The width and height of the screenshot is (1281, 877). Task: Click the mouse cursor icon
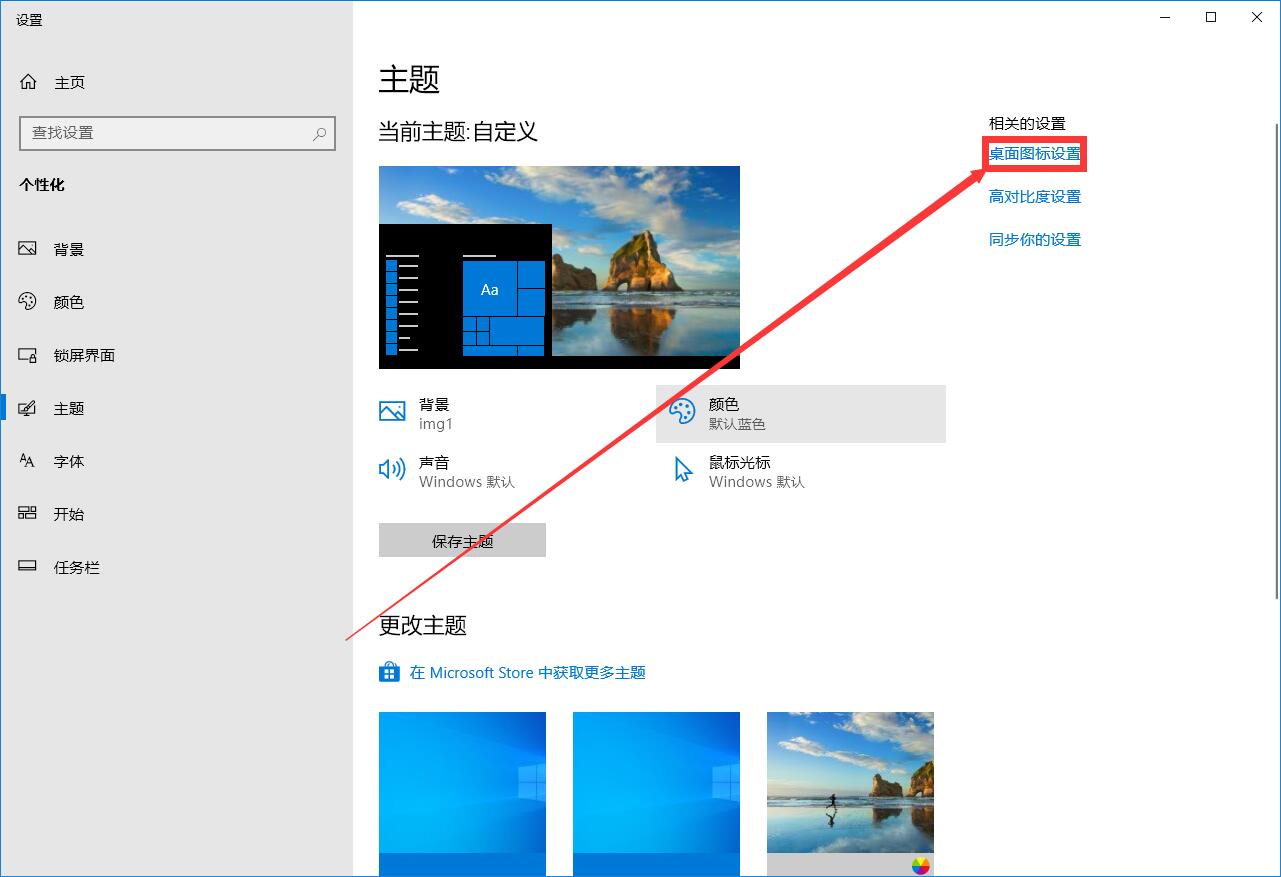tap(683, 470)
